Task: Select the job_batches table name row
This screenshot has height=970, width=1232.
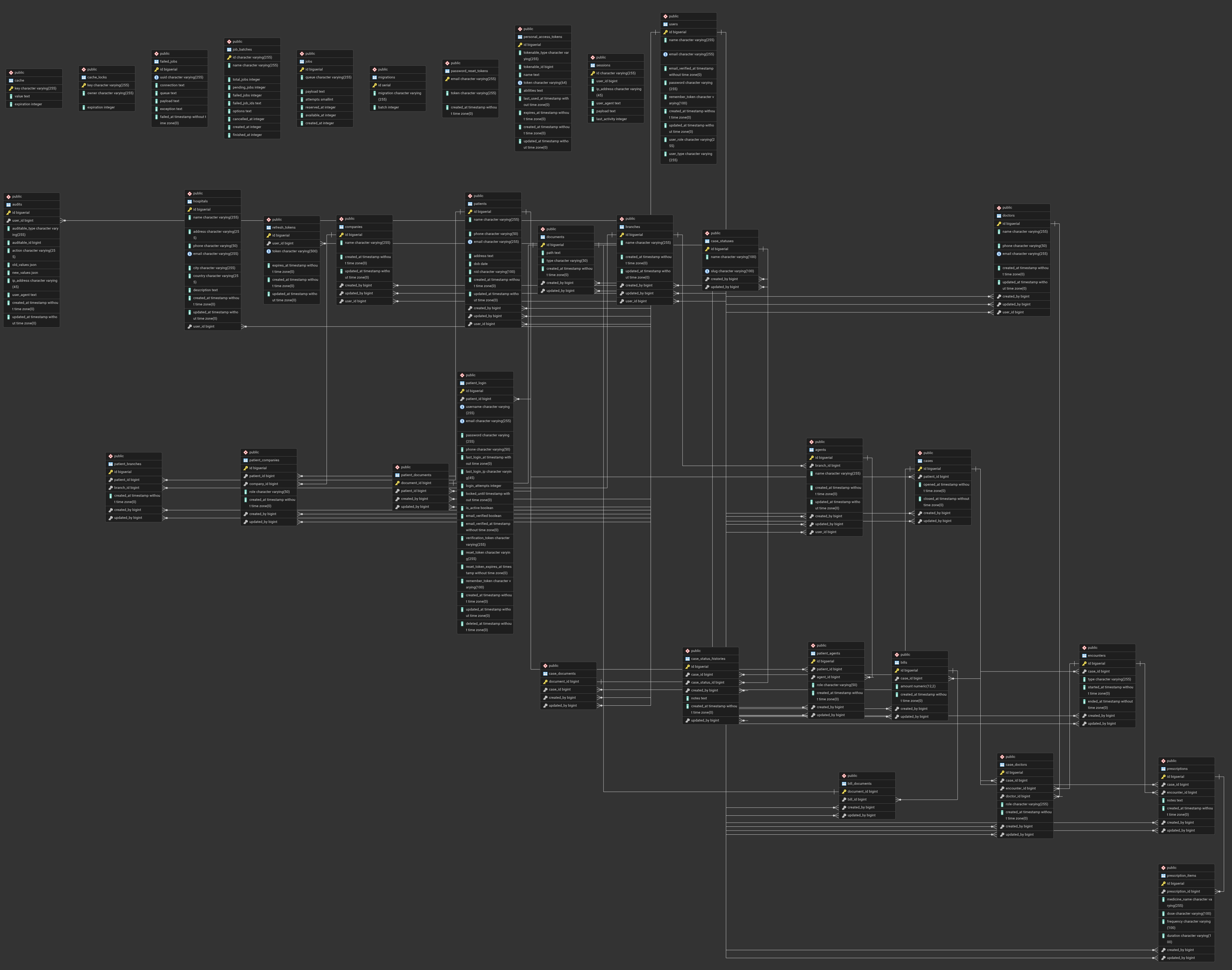Action: (242, 49)
